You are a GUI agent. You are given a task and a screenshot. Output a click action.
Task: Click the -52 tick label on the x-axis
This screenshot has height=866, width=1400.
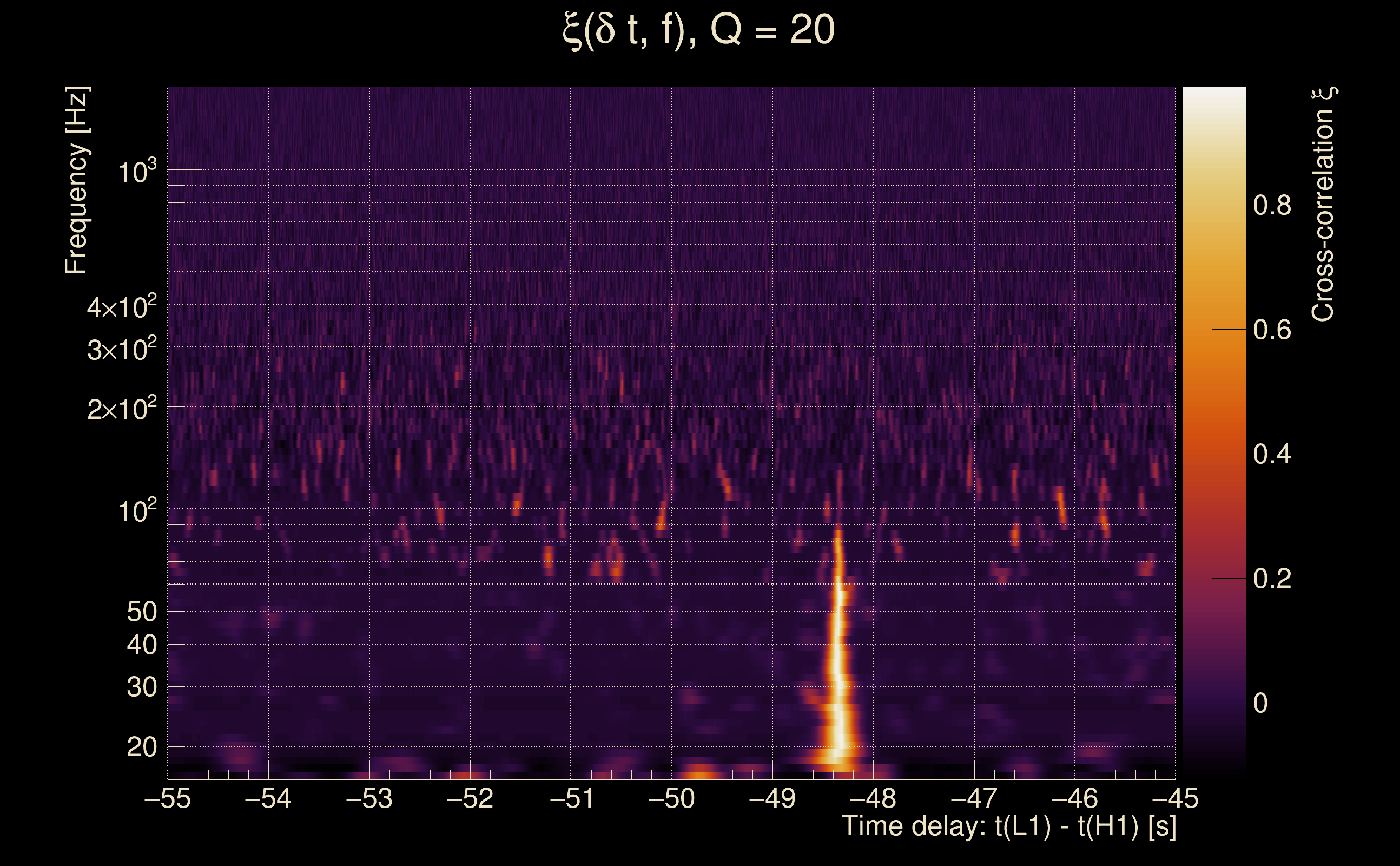point(470,798)
